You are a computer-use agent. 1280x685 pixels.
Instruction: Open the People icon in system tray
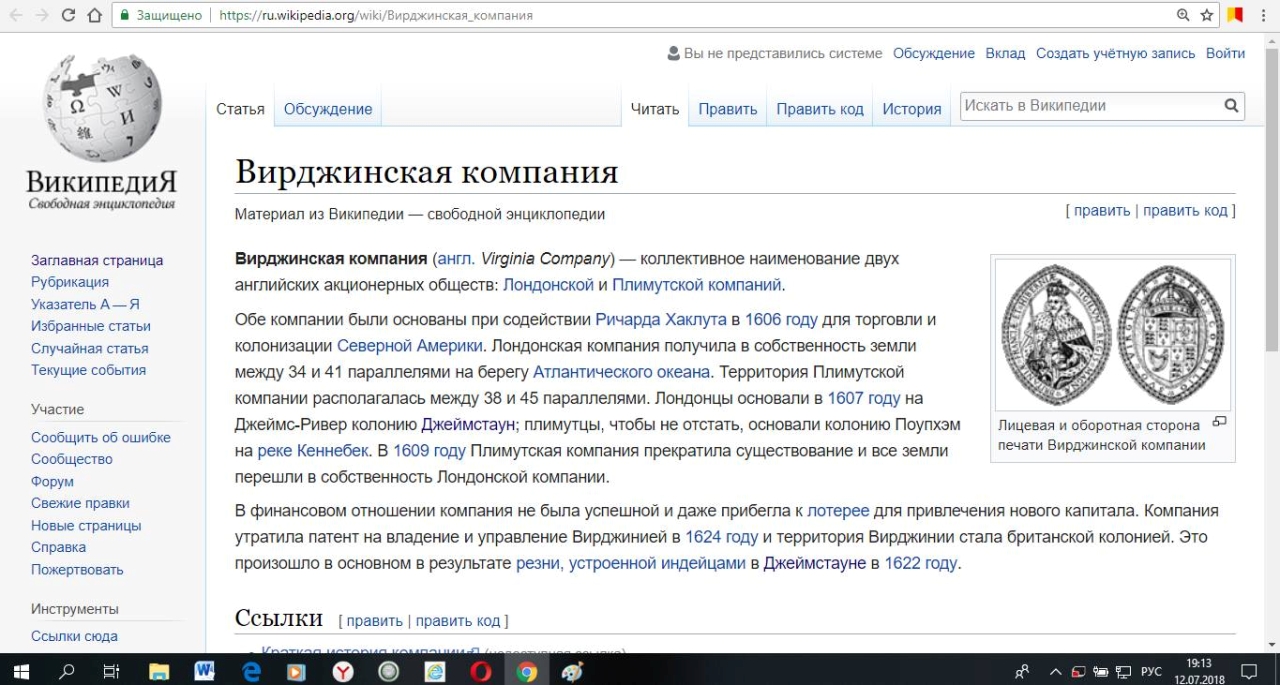1022,671
